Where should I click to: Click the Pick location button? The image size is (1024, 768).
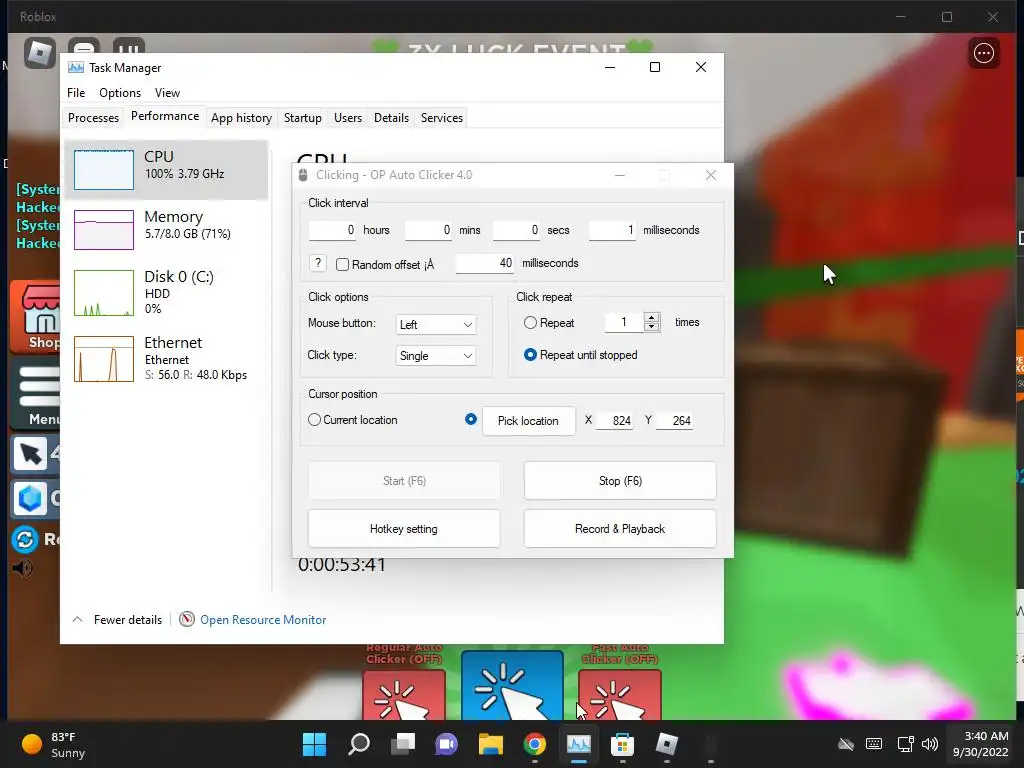point(528,421)
